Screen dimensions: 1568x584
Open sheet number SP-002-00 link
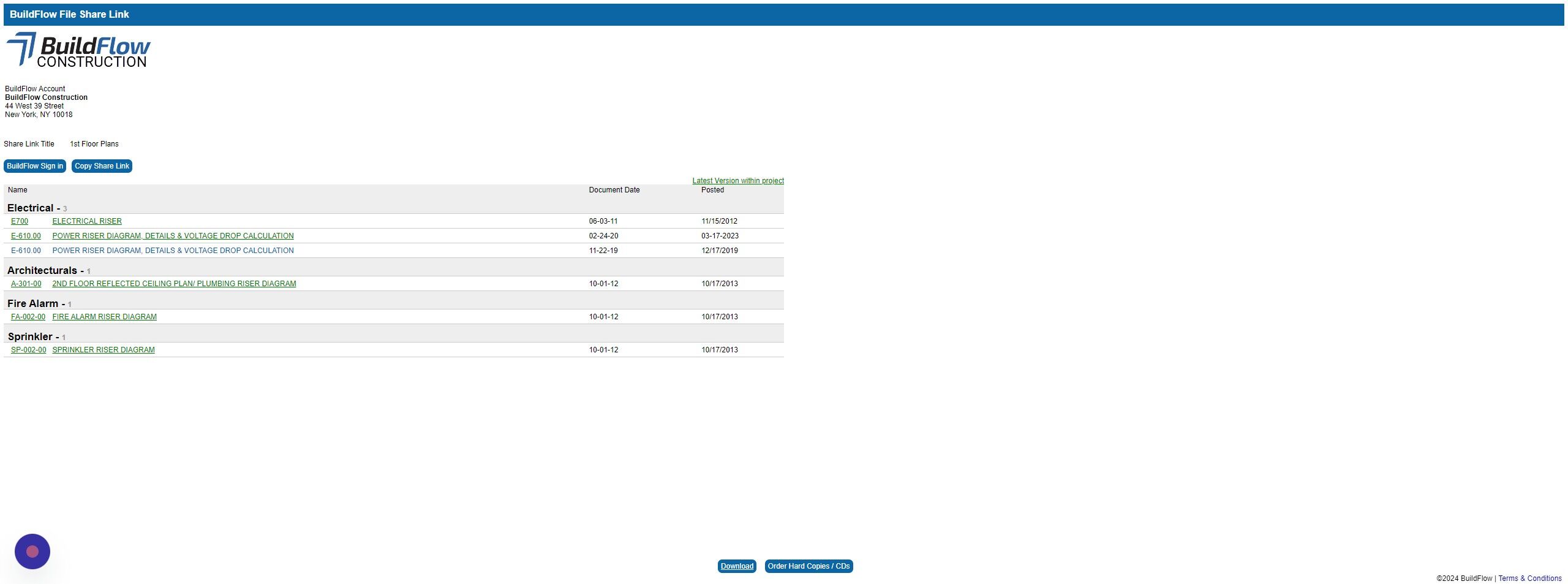click(x=28, y=350)
